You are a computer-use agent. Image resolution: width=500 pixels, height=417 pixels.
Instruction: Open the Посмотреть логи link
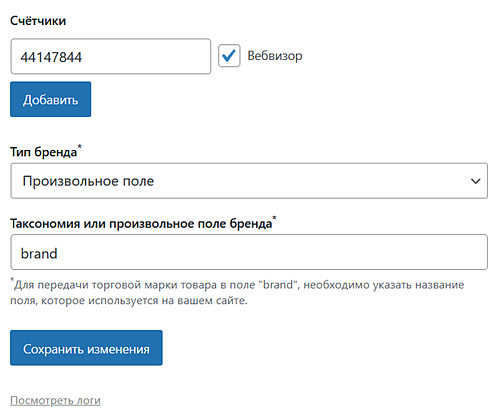pyautogui.click(x=55, y=400)
